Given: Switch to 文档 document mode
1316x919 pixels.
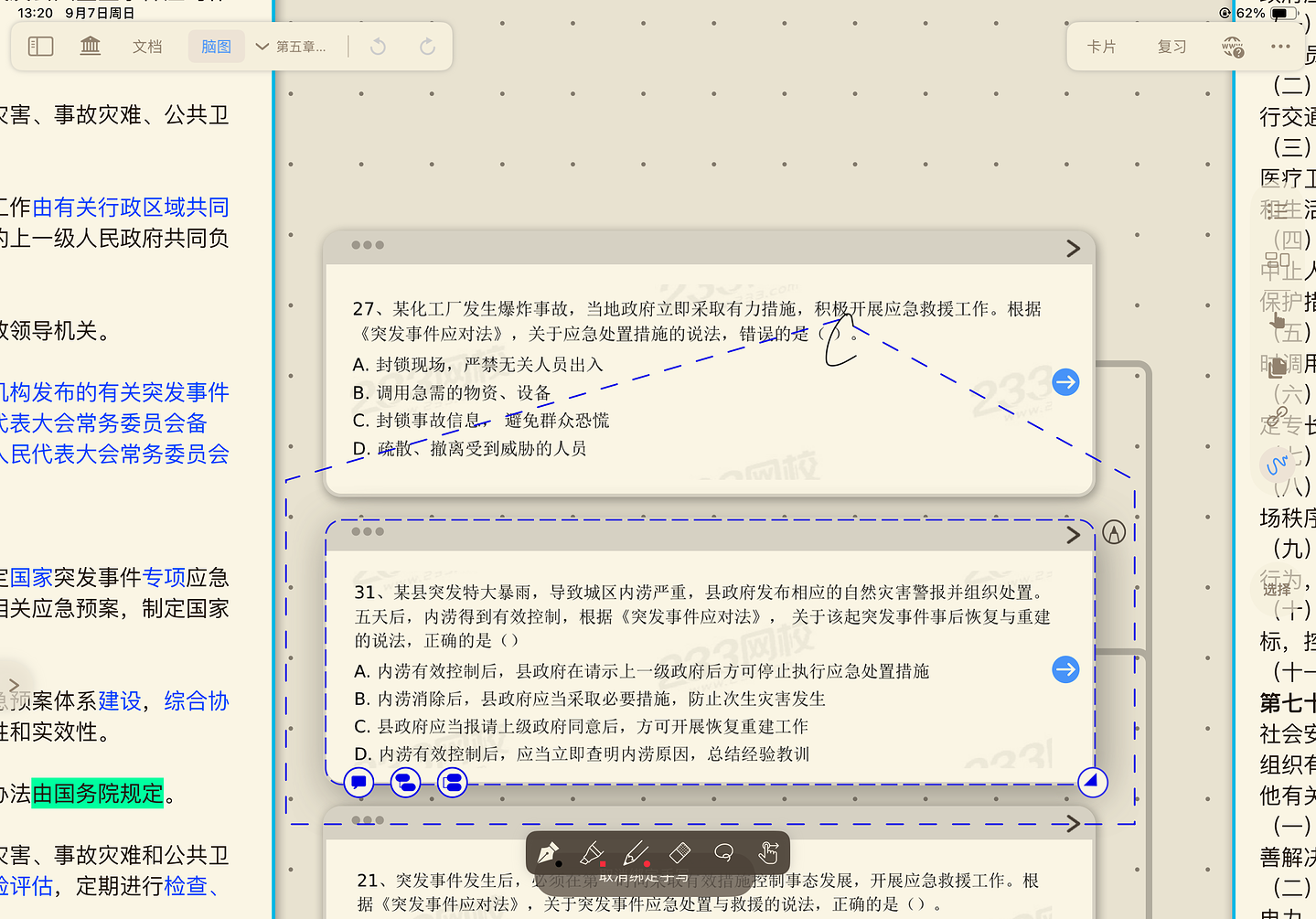Looking at the screenshot, I should [x=147, y=47].
